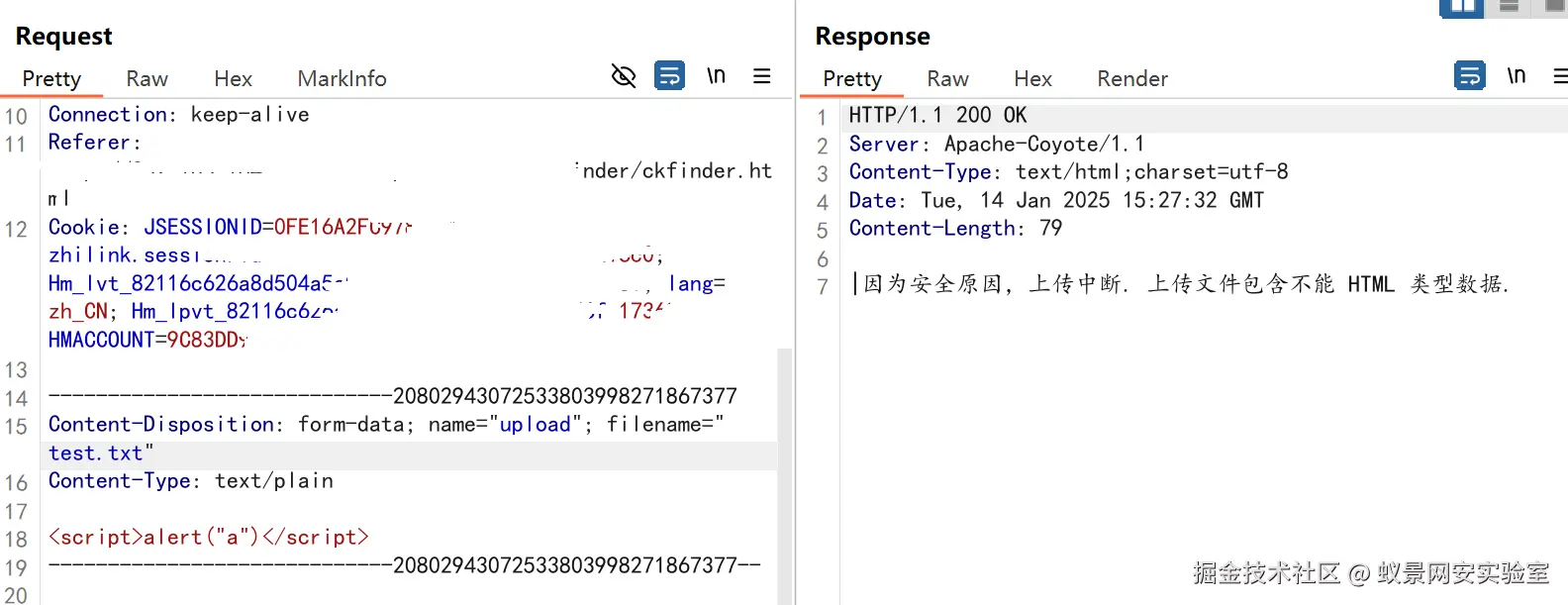Click the HMACCOUNT cookie value line
The height and width of the screenshot is (605, 1568).
148,341
